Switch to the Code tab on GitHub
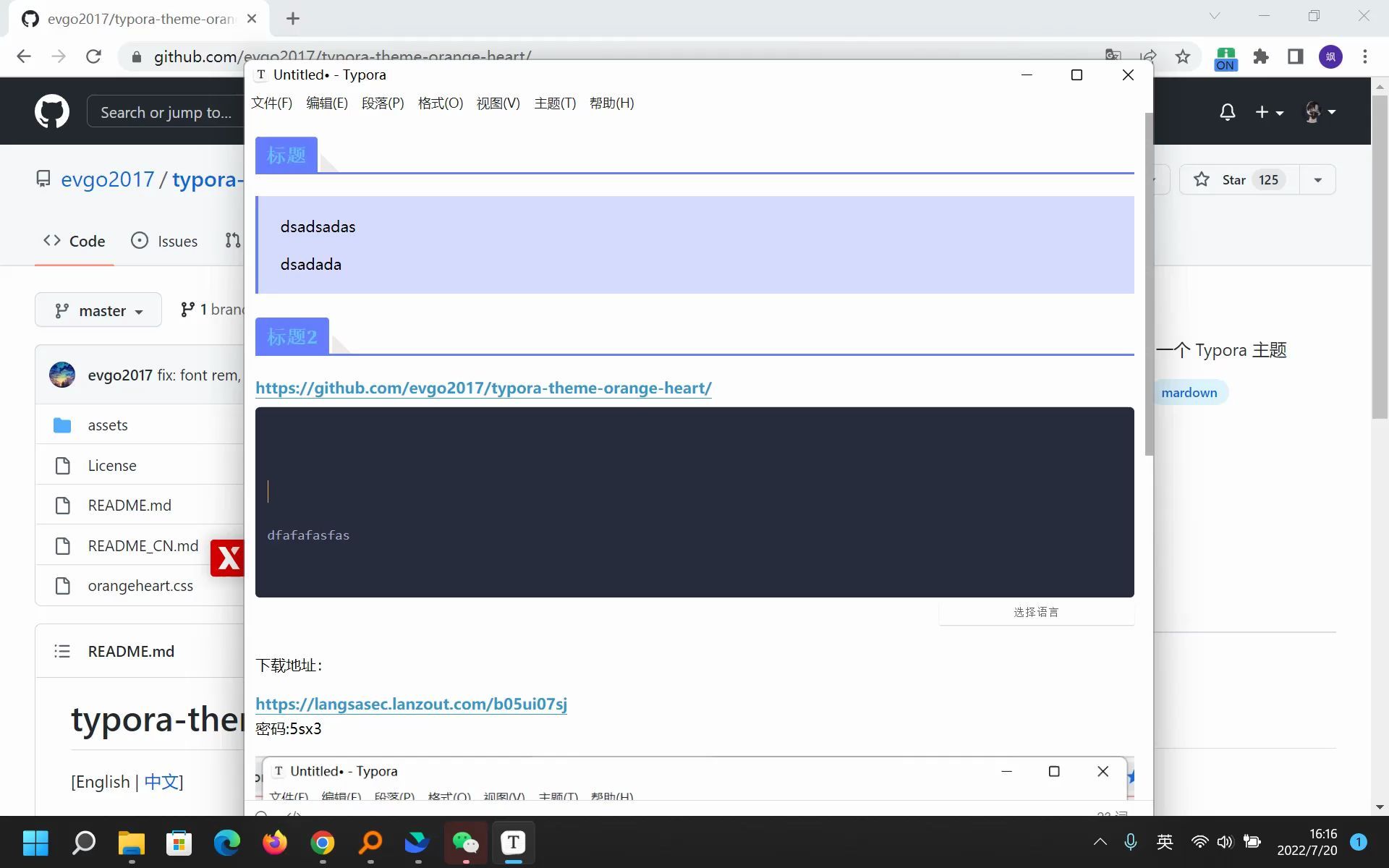 click(x=75, y=241)
